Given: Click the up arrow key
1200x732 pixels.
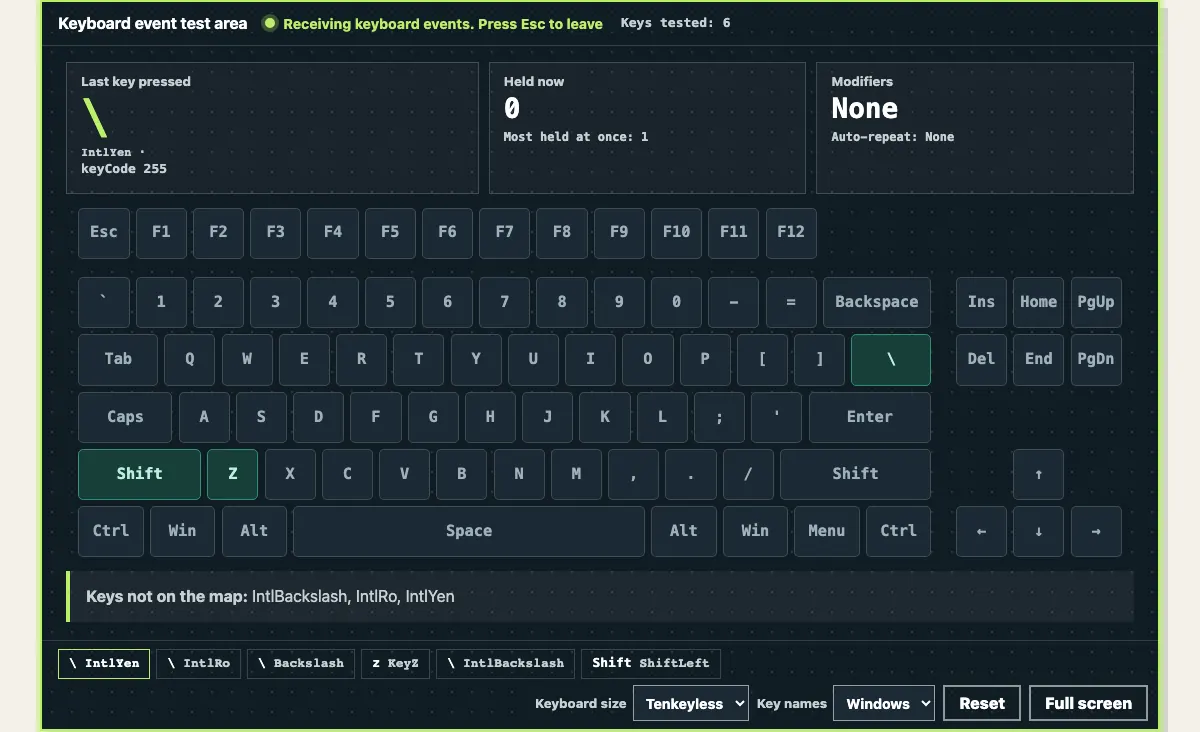Looking at the screenshot, I should tap(1038, 474).
